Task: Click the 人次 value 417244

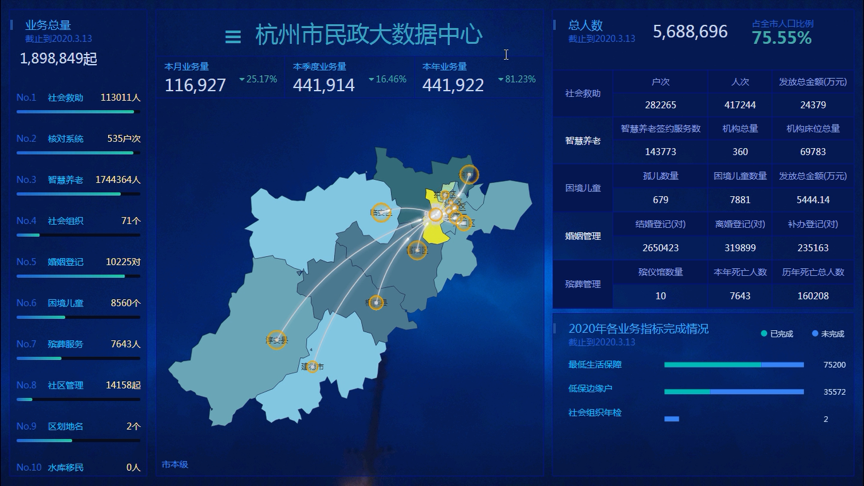Action: click(740, 105)
